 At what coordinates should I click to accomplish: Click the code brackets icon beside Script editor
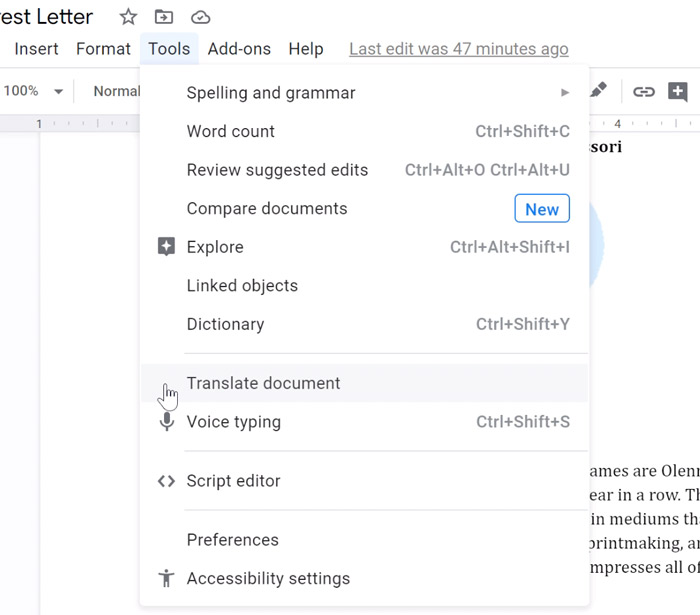click(166, 481)
